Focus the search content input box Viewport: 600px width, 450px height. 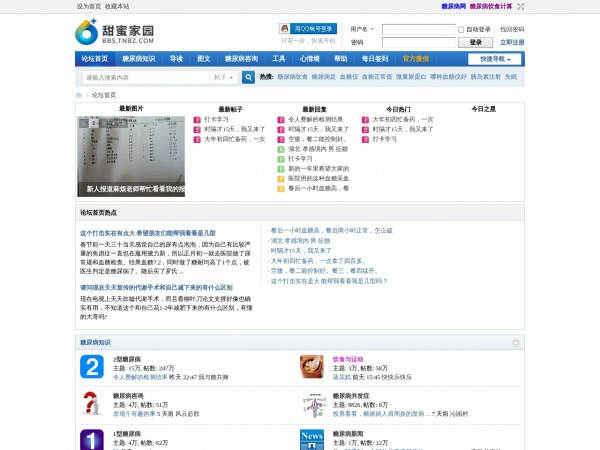pos(146,77)
